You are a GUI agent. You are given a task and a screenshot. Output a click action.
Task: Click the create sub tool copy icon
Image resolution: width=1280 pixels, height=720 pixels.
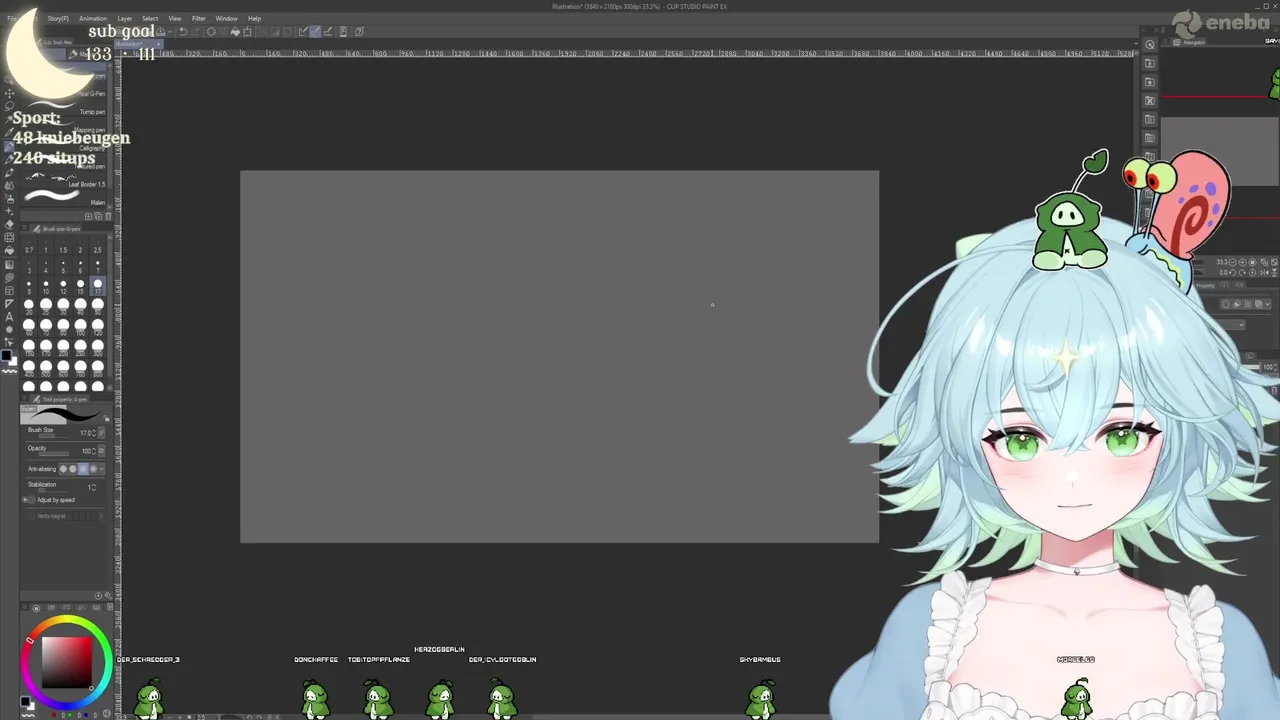pyautogui.click(x=98, y=216)
